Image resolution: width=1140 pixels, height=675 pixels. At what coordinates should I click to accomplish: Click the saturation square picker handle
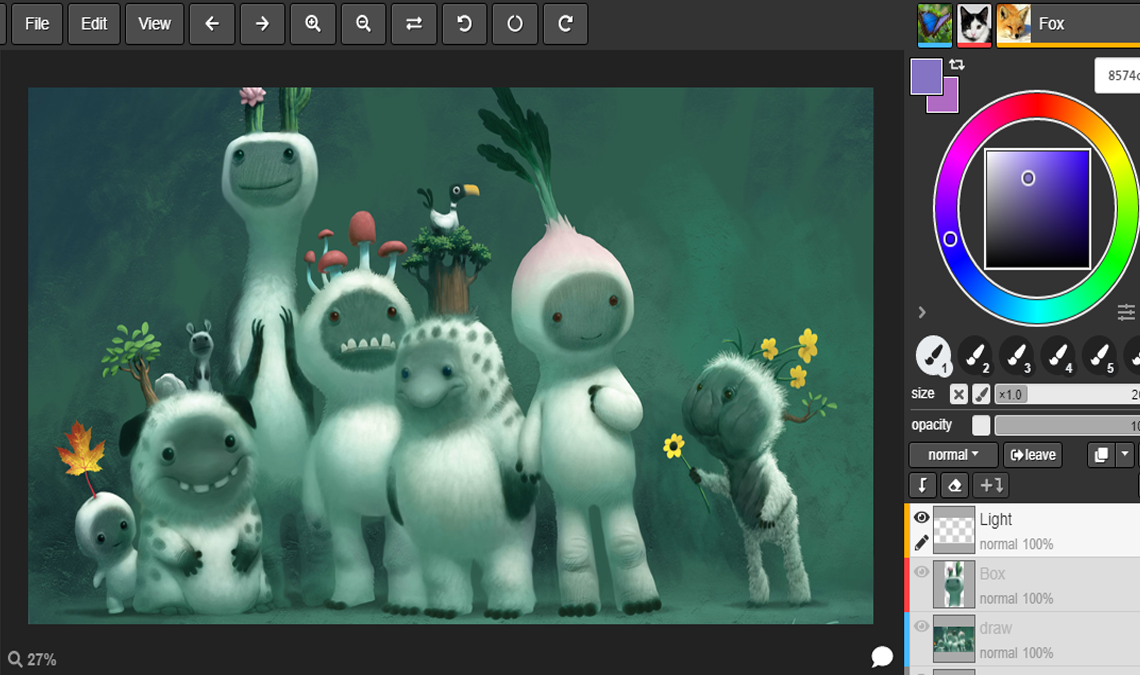coord(1028,178)
